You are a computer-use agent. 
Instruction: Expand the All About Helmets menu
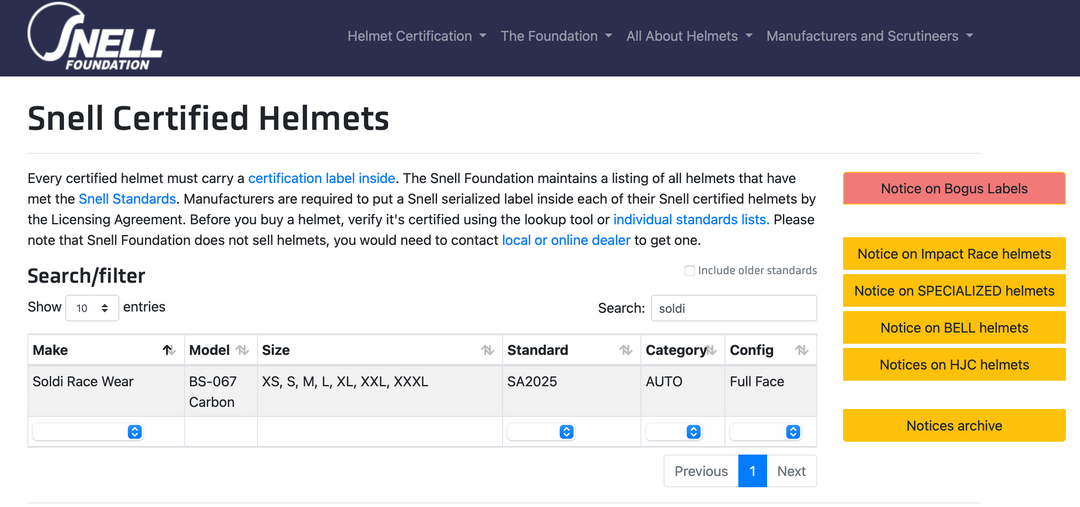click(x=690, y=36)
